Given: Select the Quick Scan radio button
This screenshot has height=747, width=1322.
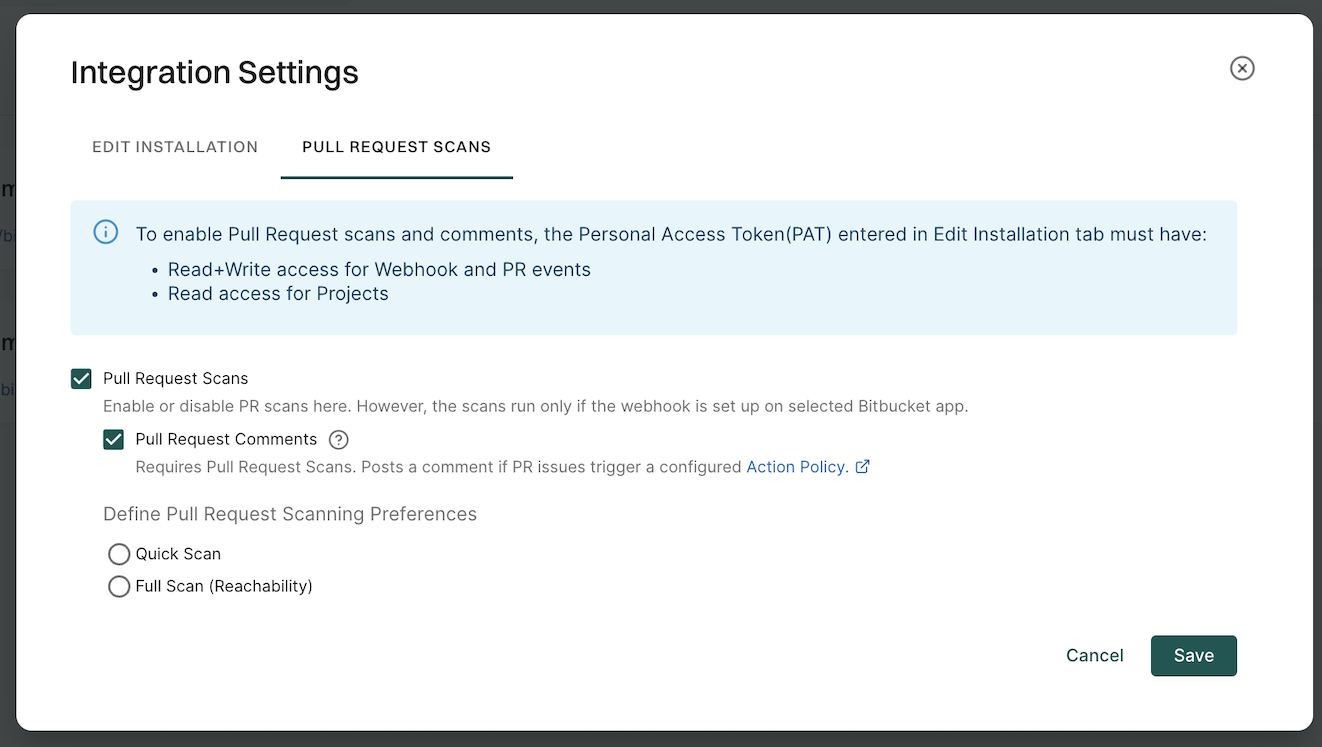Looking at the screenshot, I should click(119, 554).
